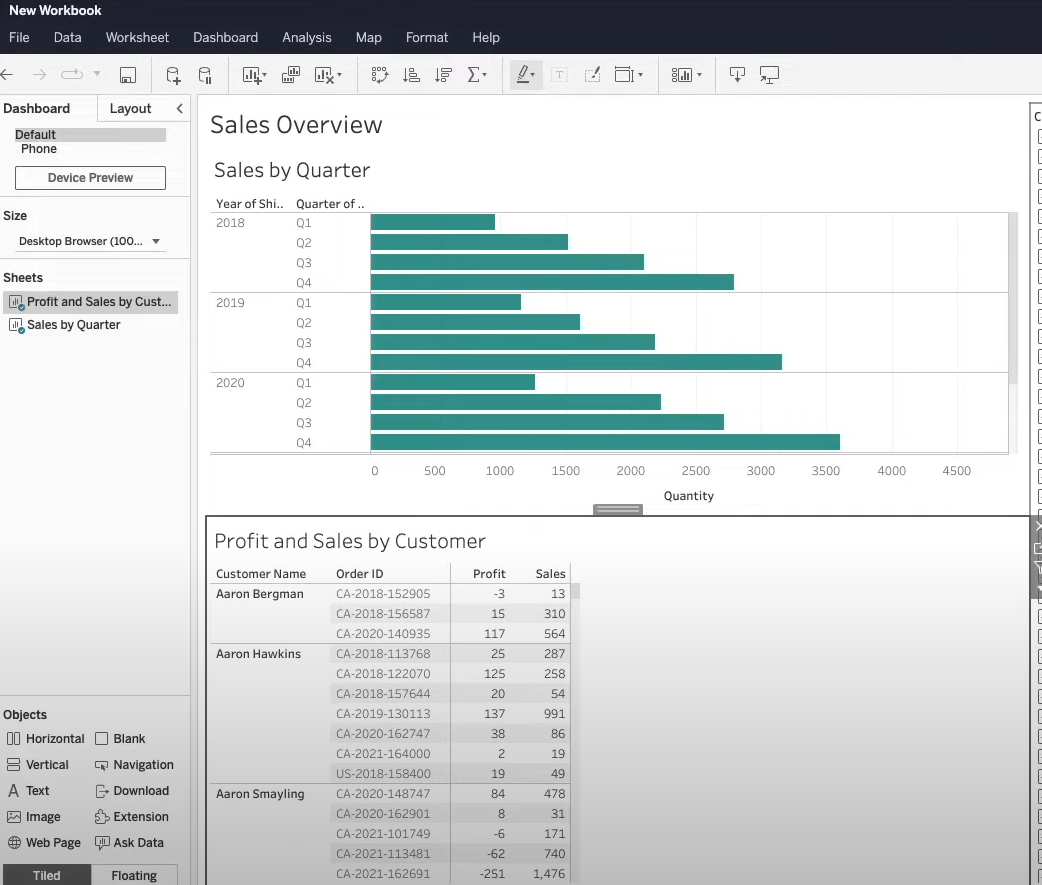
Task: Click the Duplicate sheet icon
Action: point(291,75)
